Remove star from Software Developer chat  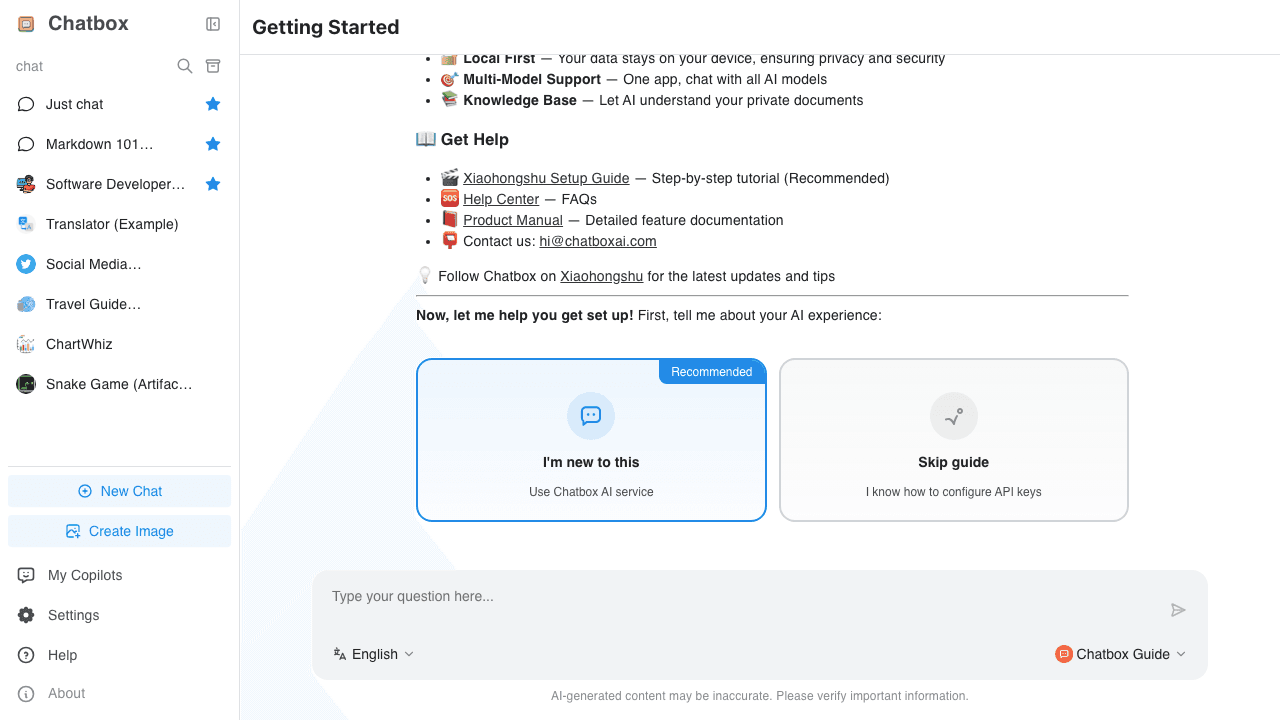[213, 184]
